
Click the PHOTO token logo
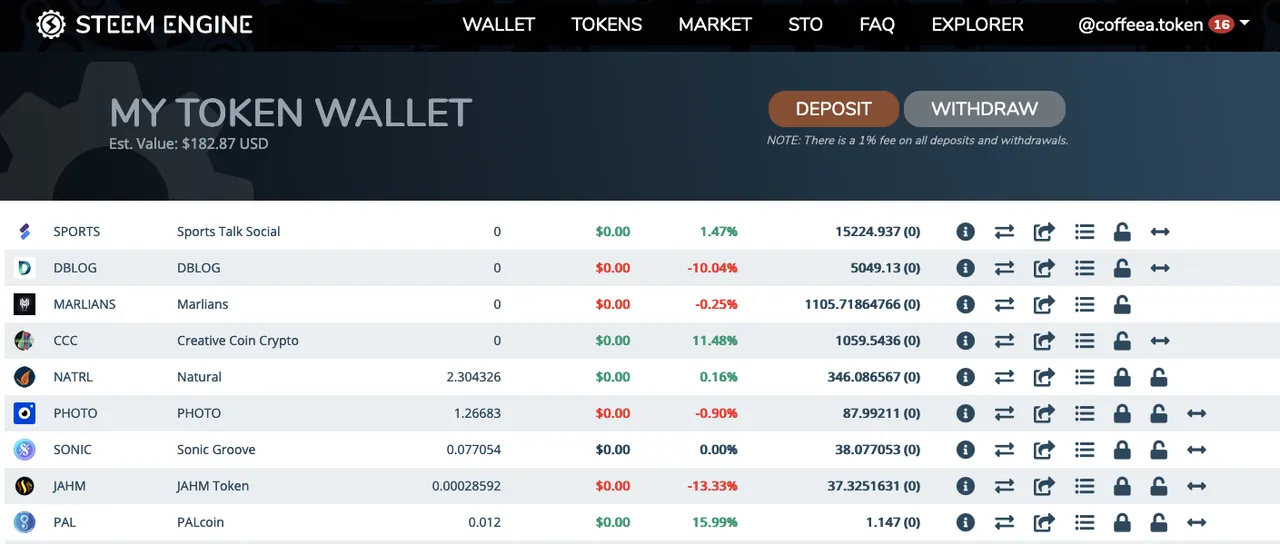(x=25, y=413)
